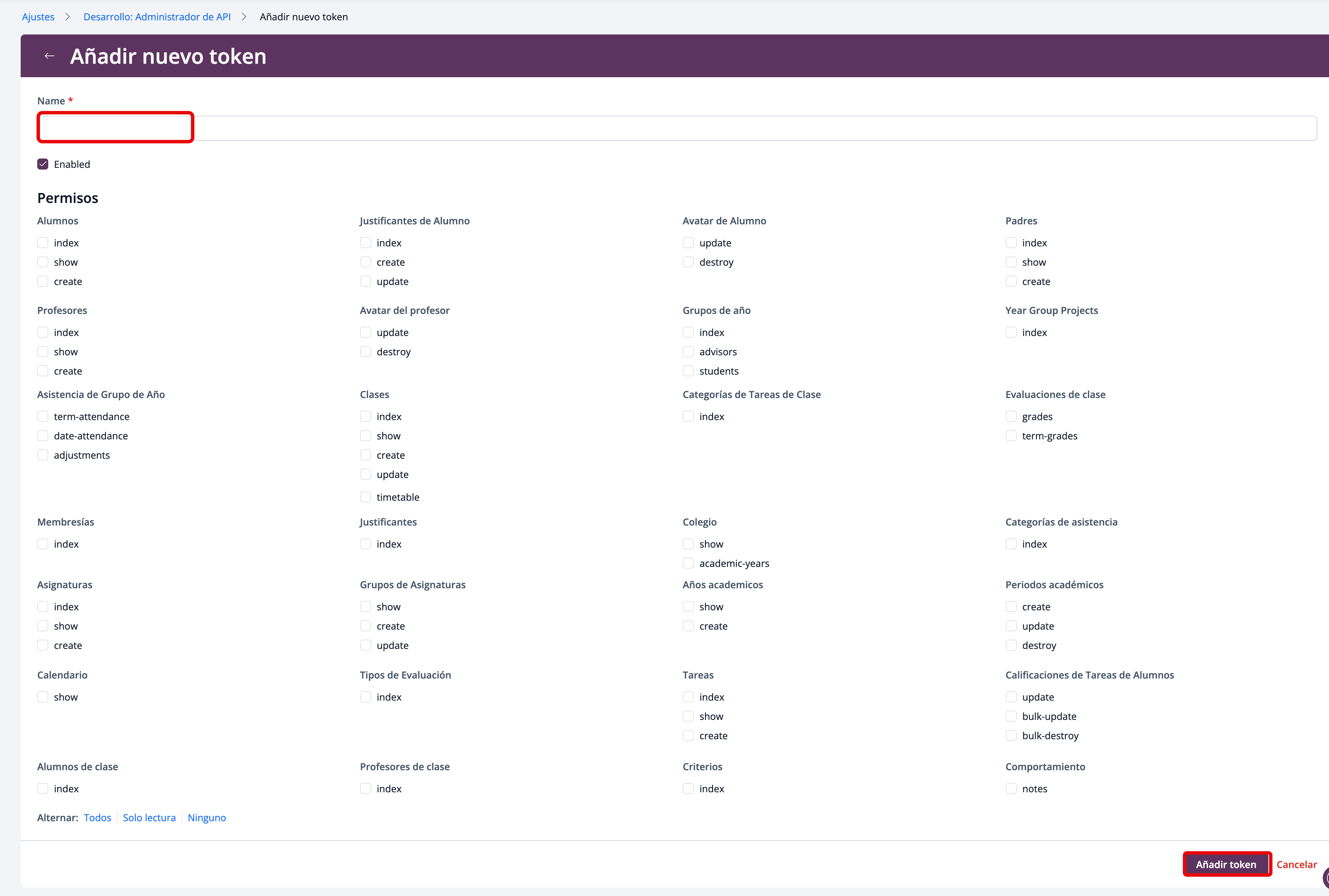Uncheck the Enabled checkbox
The width and height of the screenshot is (1329, 896).
(x=43, y=165)
